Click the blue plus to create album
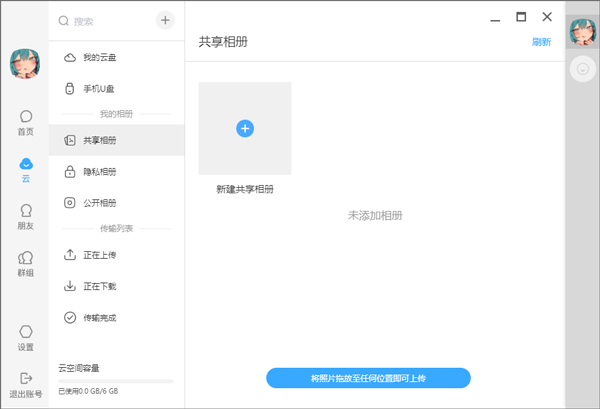Viewport: 600px width, 409px height. (x=245, y=129)
